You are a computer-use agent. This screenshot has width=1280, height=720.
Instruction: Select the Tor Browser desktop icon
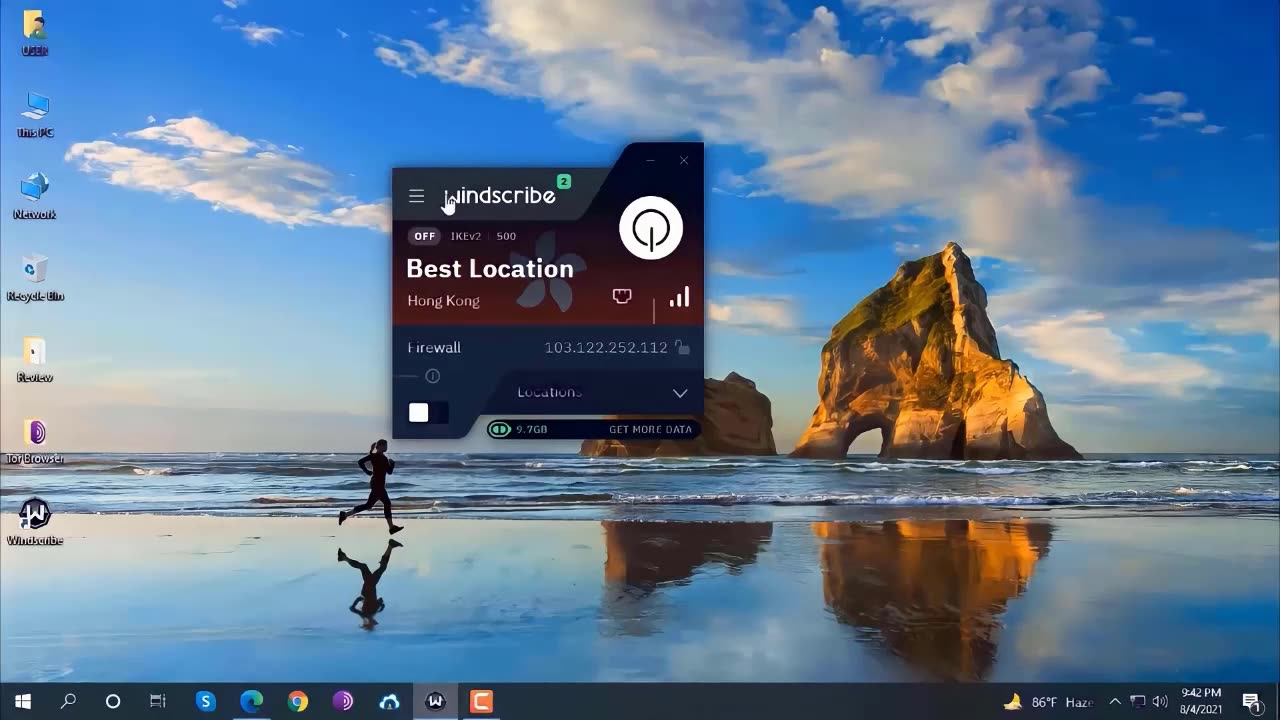[x=35, y=441]
